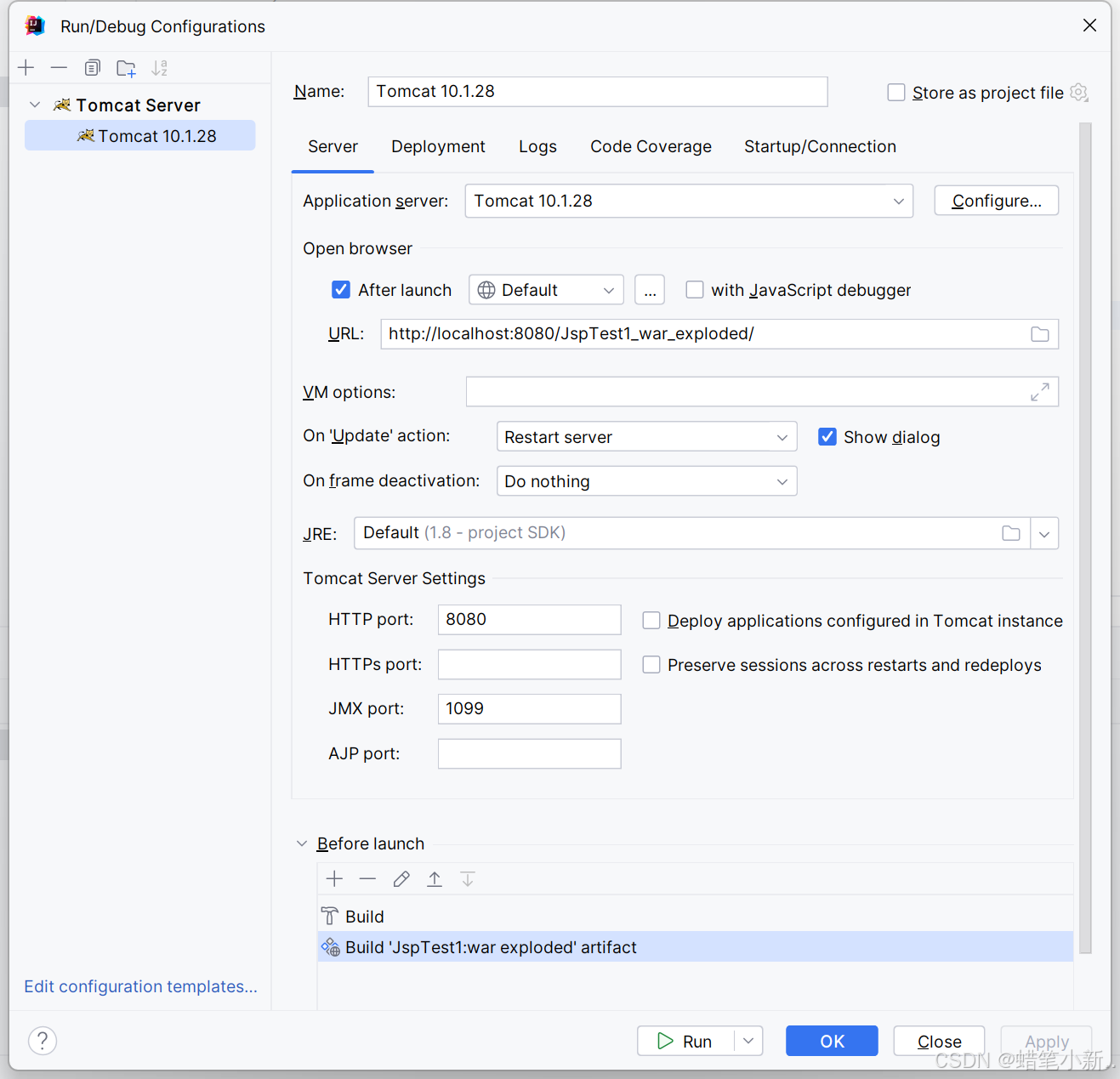Click the folder icon in the URL field

(1040, 334)
